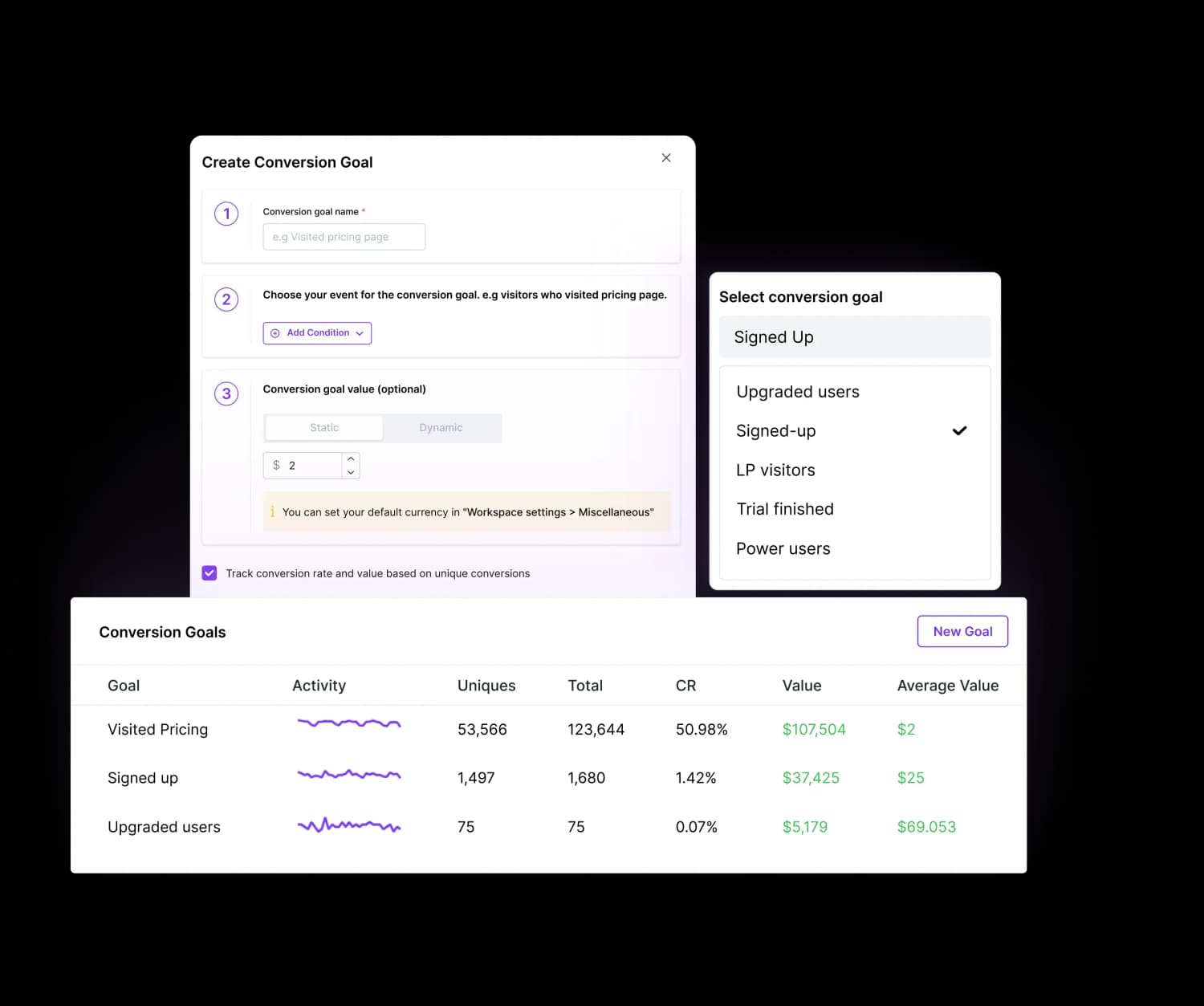Close the Create Conversion Goal dialog
Image resolution: width=1204 pixels, height=1006 pixels.
click(665, 158)
